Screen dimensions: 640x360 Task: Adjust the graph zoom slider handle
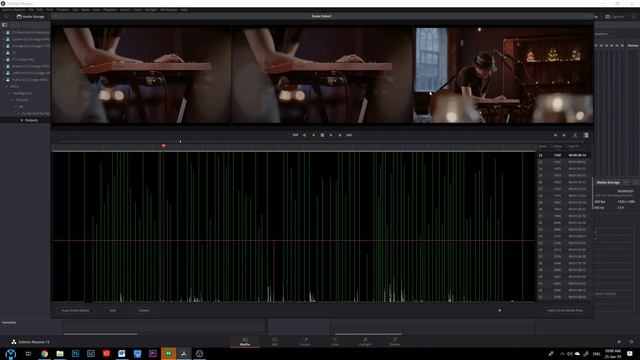click(x=499, y=310)
